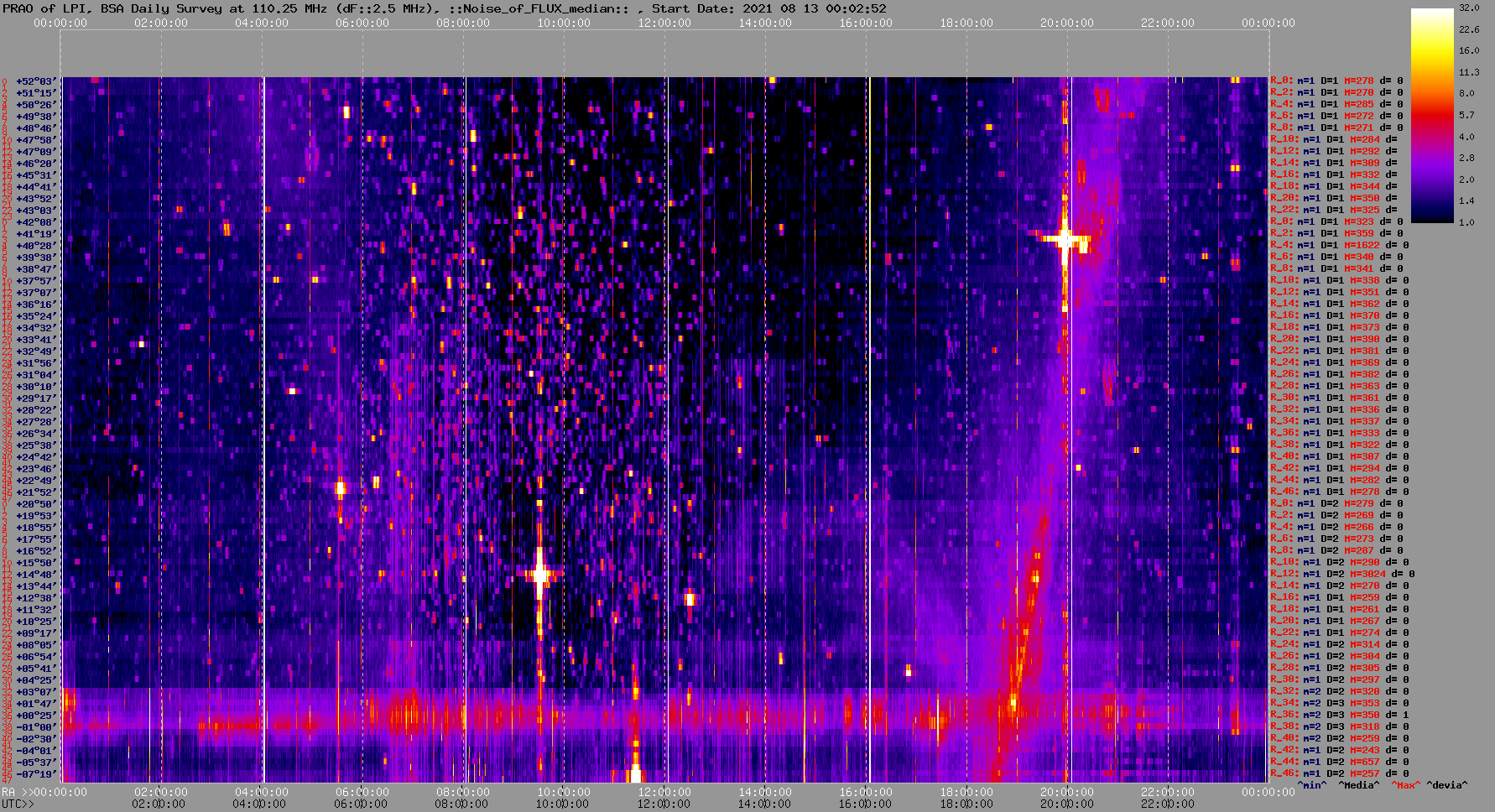1495x812 pixels.
Task: Click the row stats entry with 'M=657'
Action: 1340,763
